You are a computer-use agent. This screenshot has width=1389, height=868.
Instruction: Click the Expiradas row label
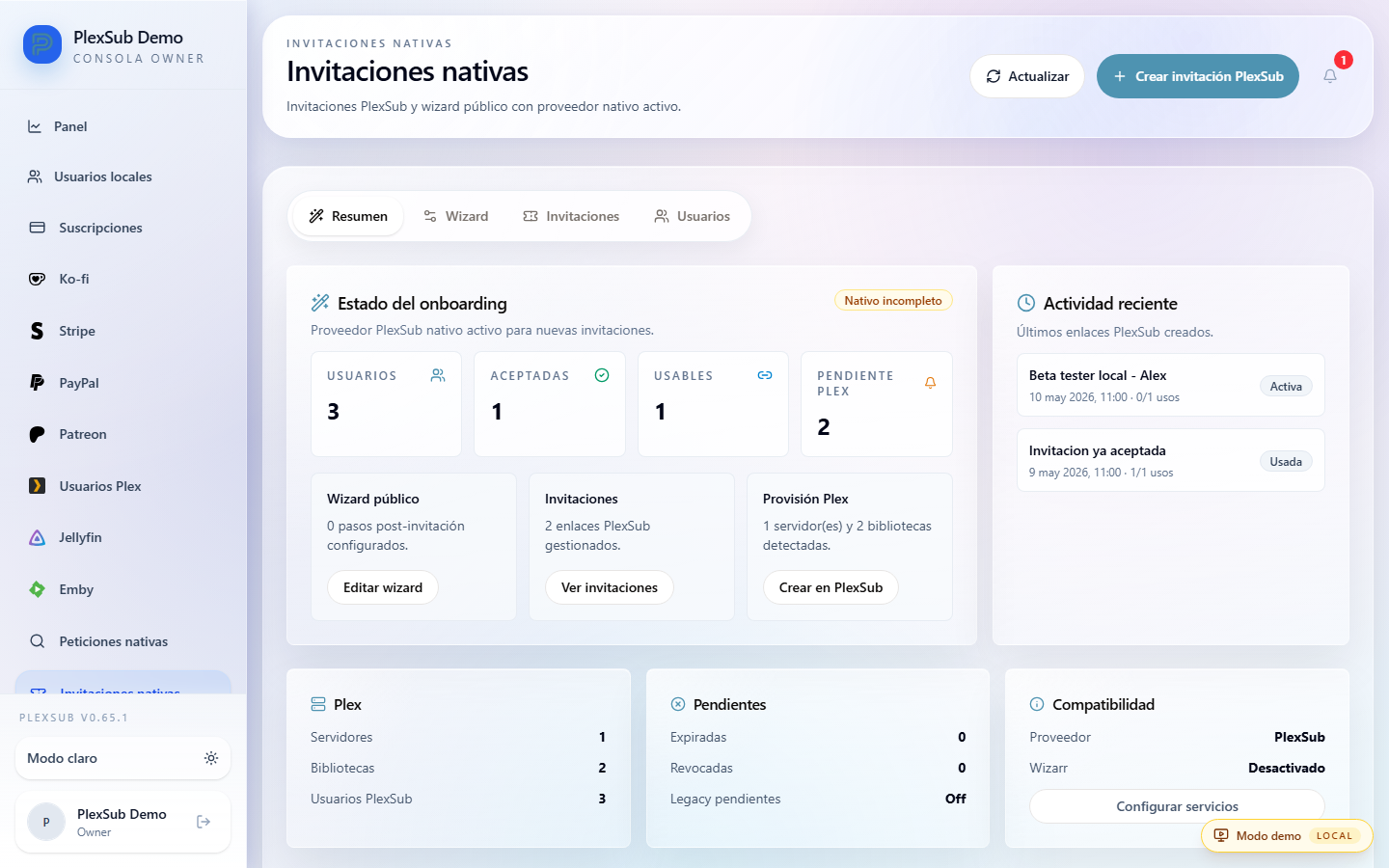click(698, 737)
